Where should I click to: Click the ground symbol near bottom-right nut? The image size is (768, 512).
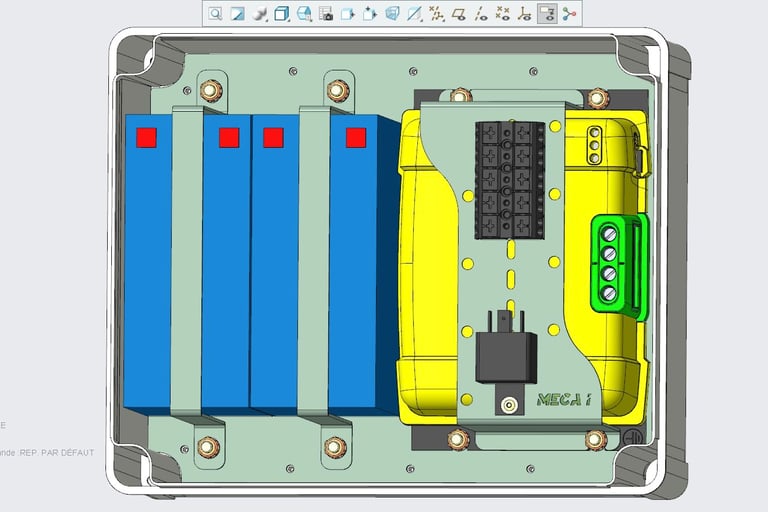pyautogui.click(x=631, y=437)
